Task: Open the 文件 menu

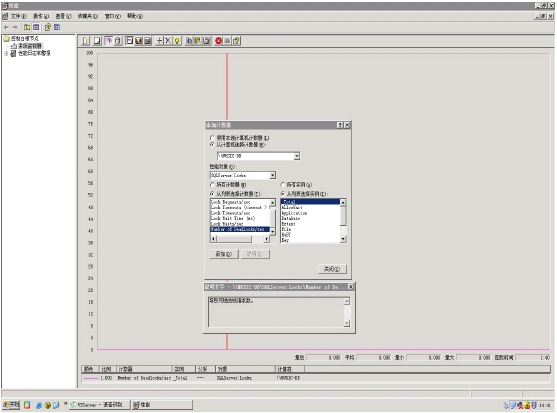Action: tap(18, 16)
